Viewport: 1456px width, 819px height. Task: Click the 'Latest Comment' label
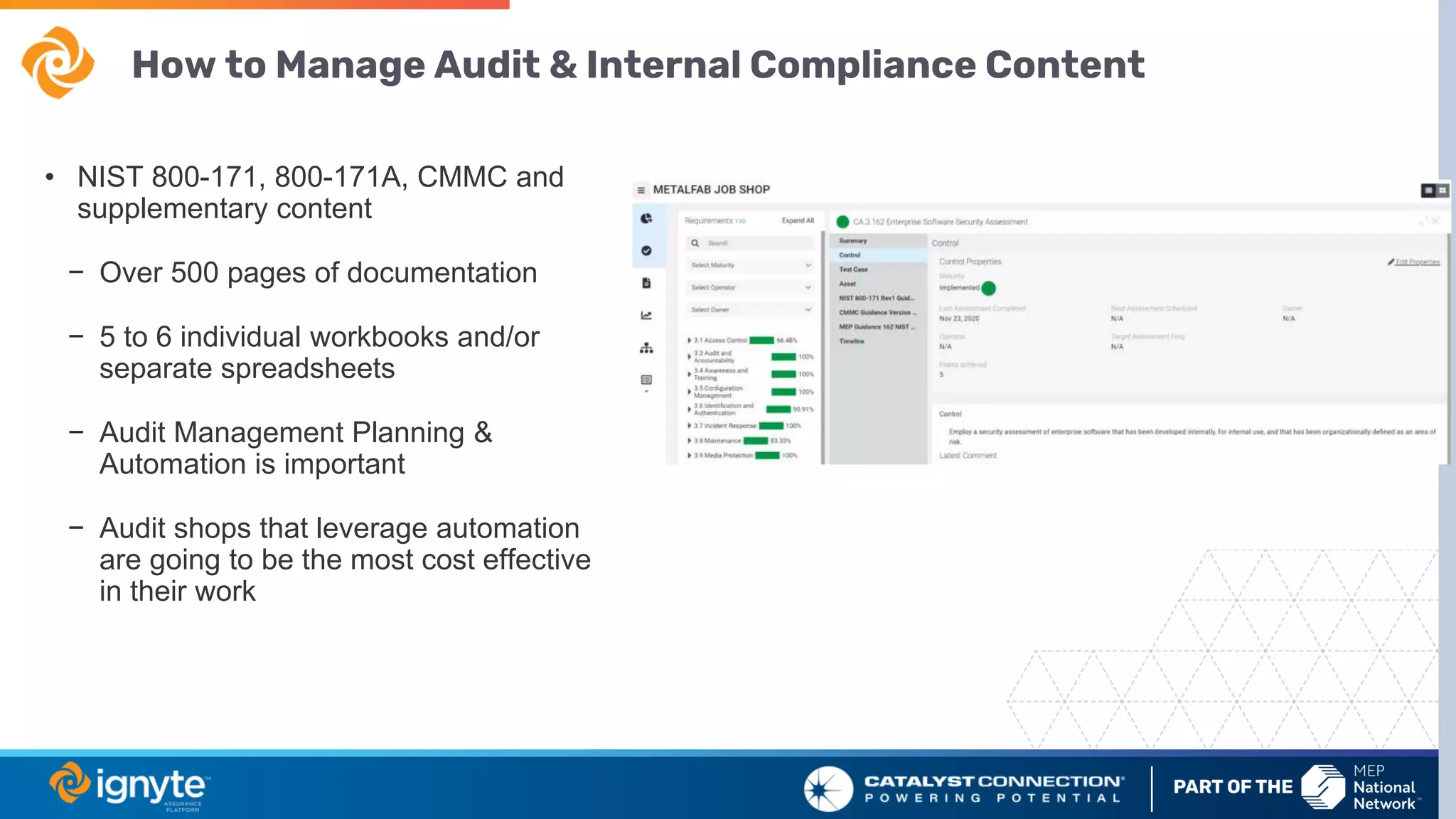click(x=968, y=456)
